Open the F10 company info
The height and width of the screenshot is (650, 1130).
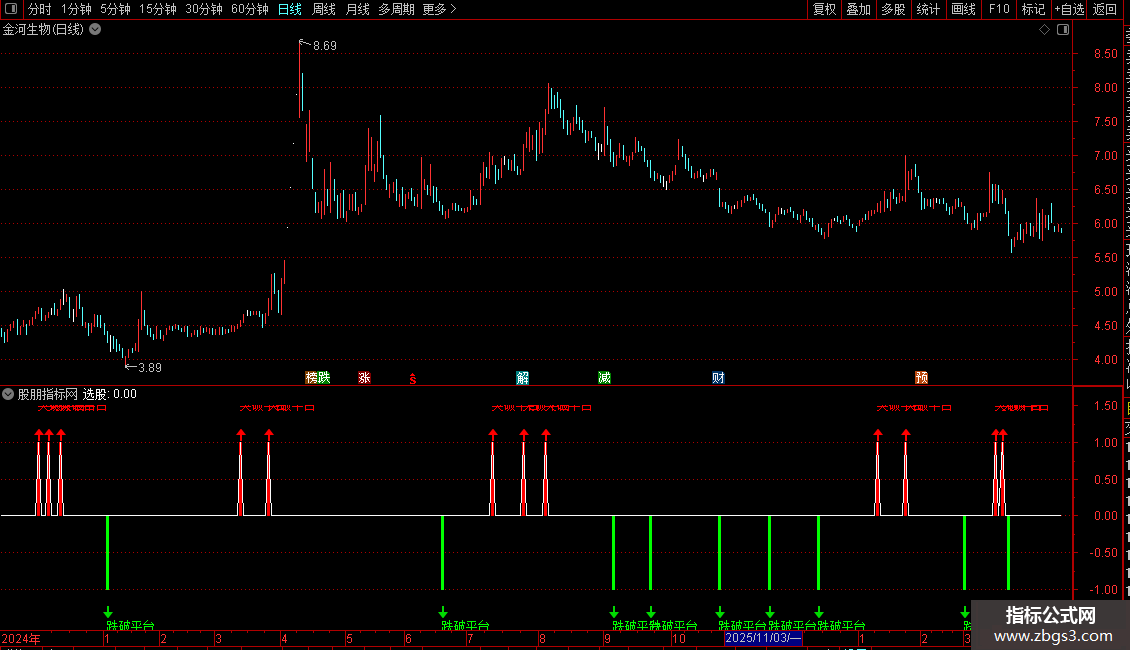click(x=999, y=9)
